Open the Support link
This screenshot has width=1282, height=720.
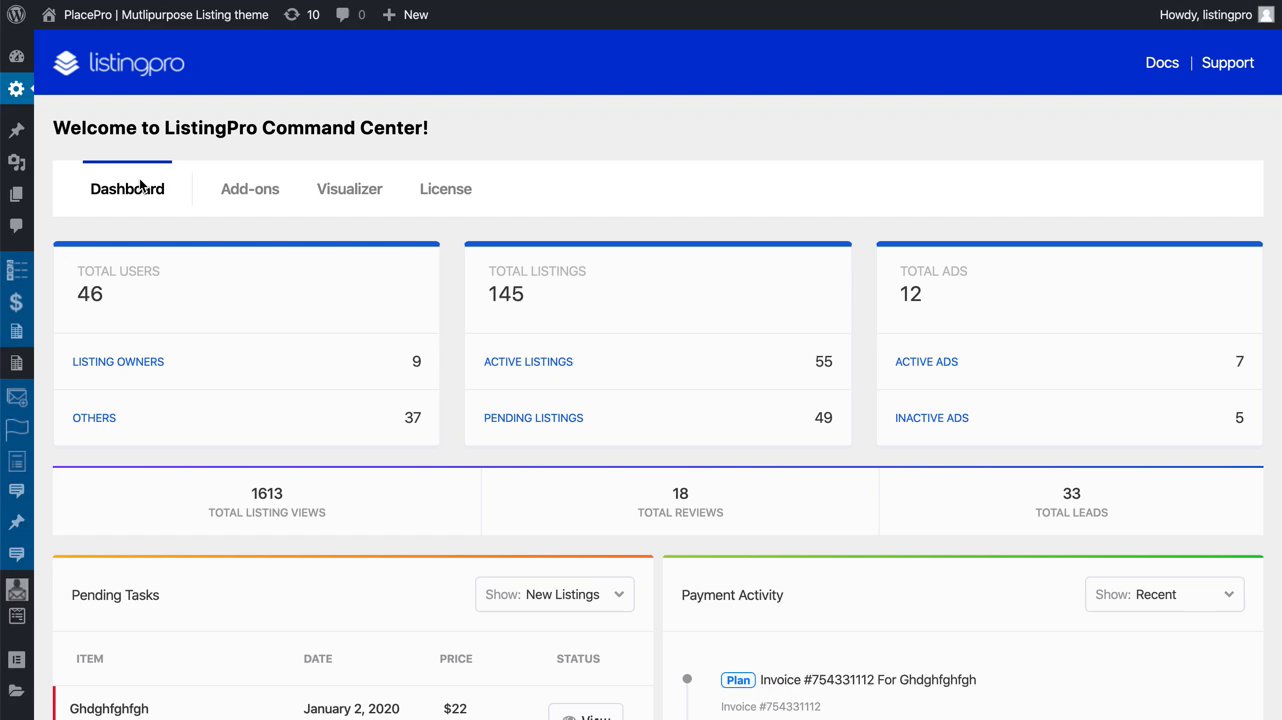coord(1228,62)
